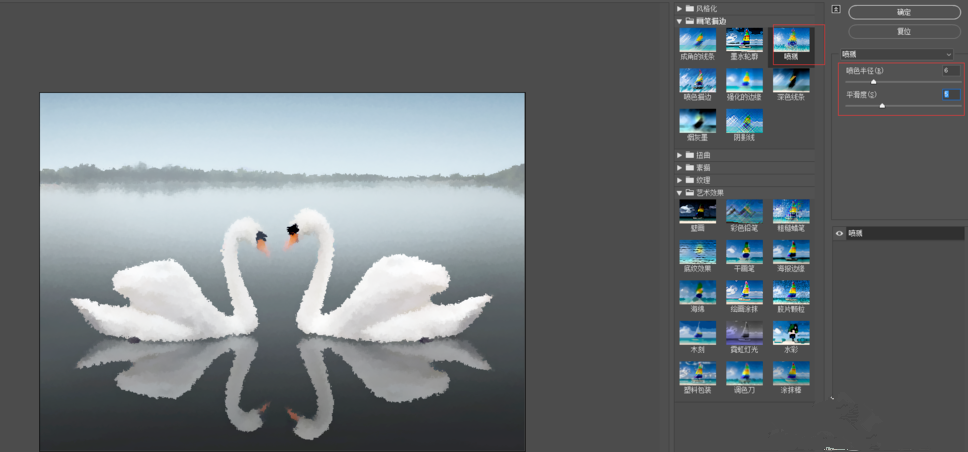This screenshot has height=452, width=968.
Task: Click the 喷色半径 value field
Action: coord(951,70)
